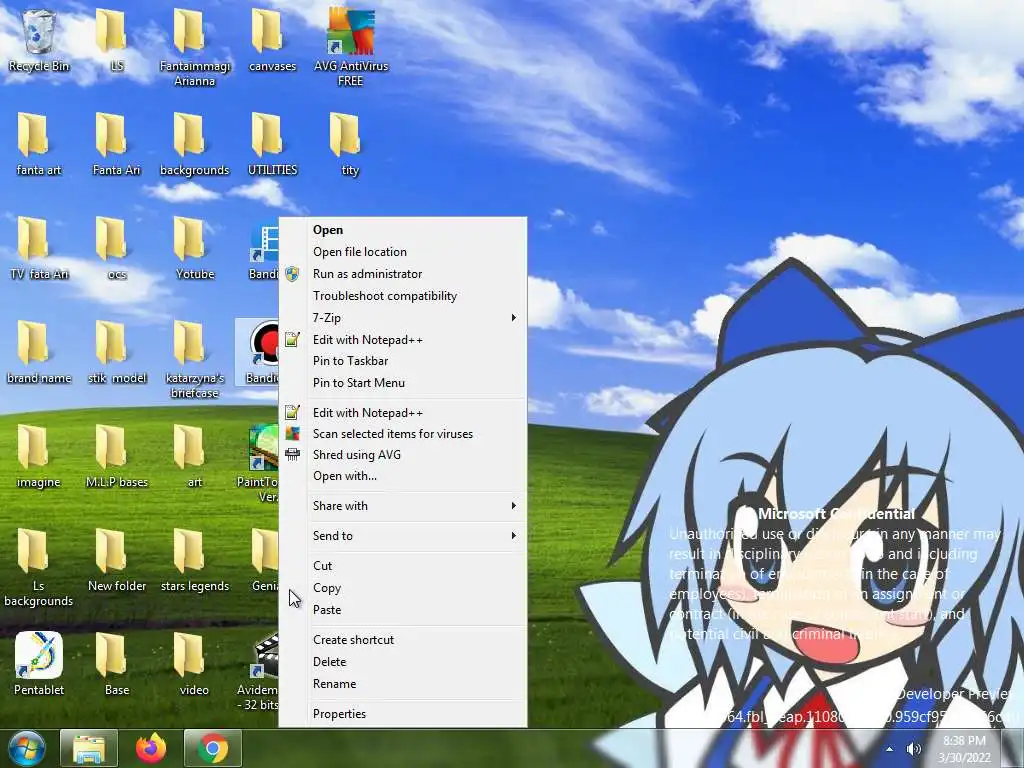Viewport: 1024px width, 768px height.
Task: Choose Copy in context menu
Action: [403, 588]
